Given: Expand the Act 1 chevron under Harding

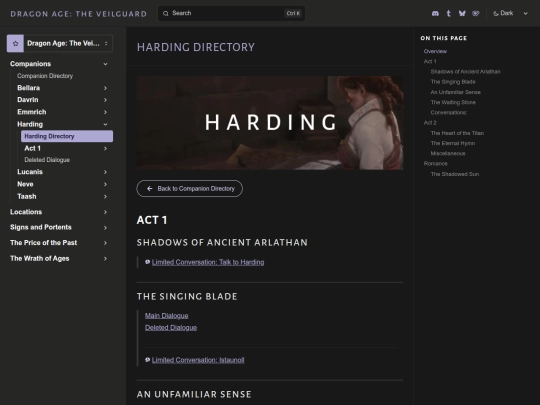Looking at the screenshot, I should click(x=105, y=148).
